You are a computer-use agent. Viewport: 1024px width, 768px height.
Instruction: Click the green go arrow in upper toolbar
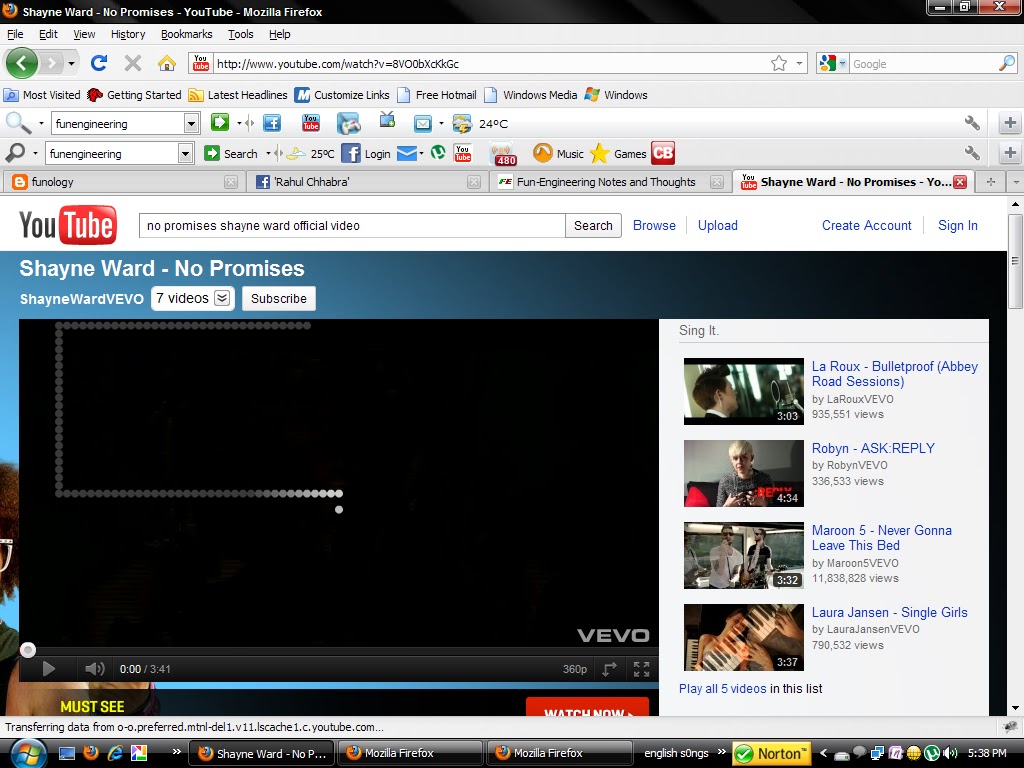(x=220, y=122)
